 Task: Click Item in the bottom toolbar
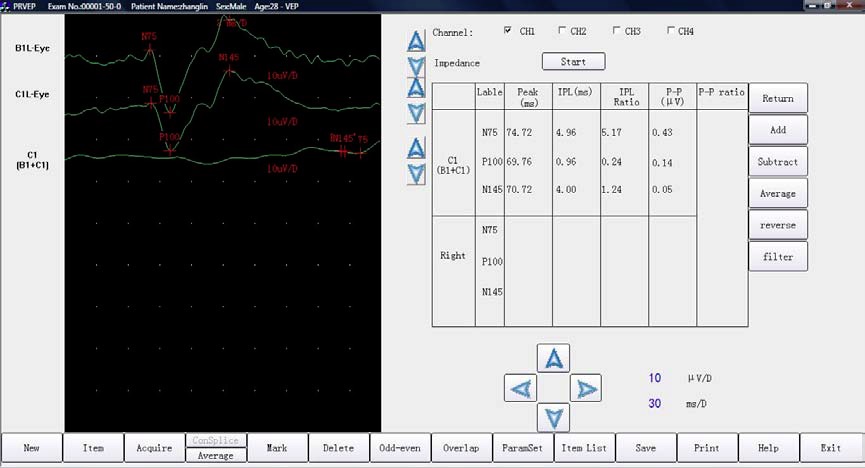point(93,448)
